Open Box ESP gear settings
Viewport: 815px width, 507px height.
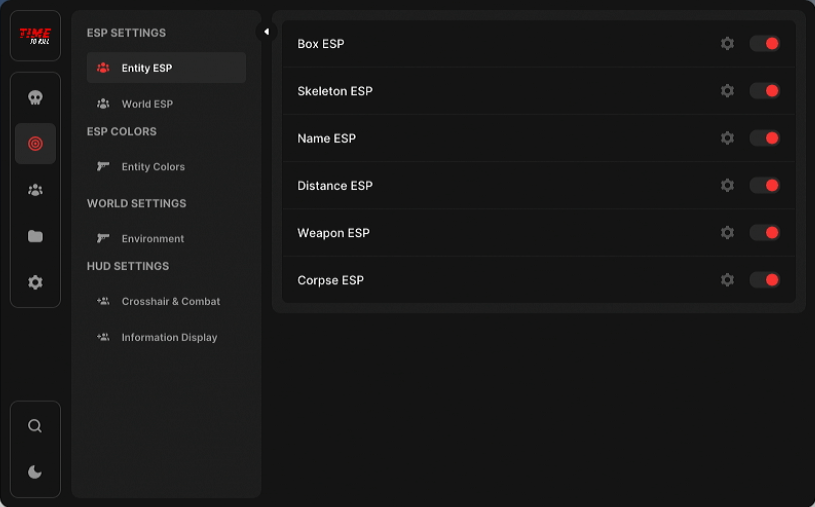click(x=727, y=44)
